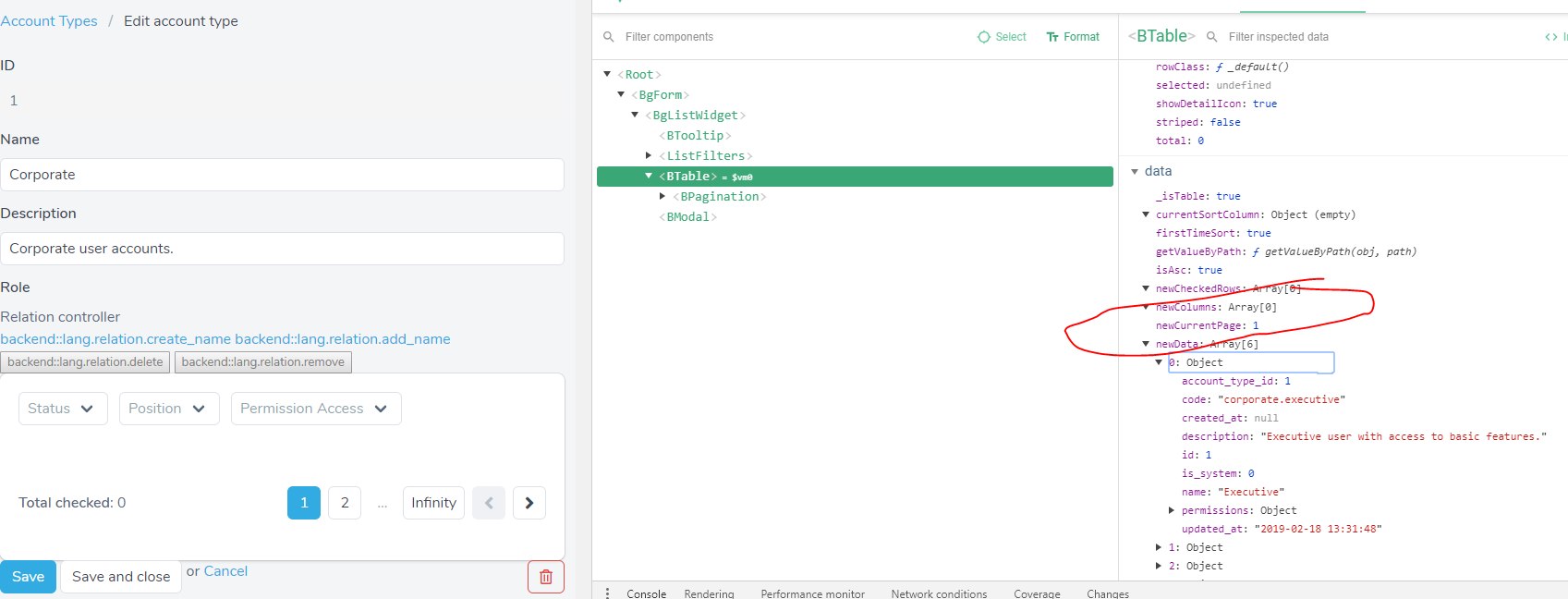Expand the BPagination component node

[x=662, y=196]
